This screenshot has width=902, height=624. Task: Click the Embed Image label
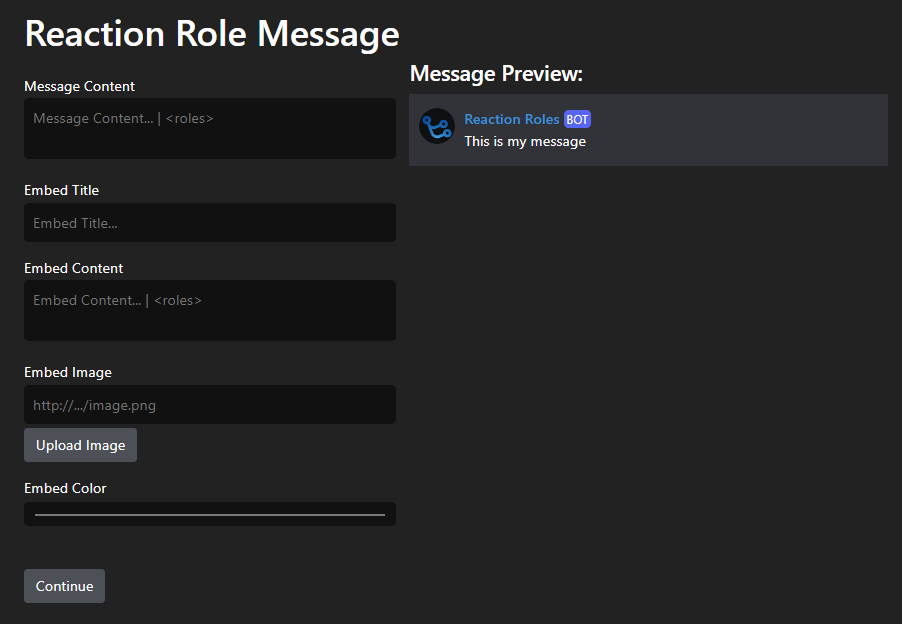pos(67,372)
